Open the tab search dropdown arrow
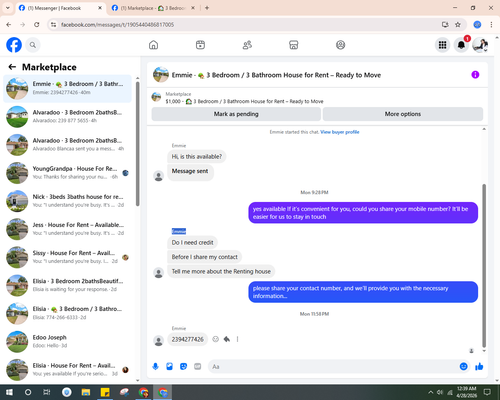This screenshot has width=500, height=400. pyautogui.click(x=8, y=8)
